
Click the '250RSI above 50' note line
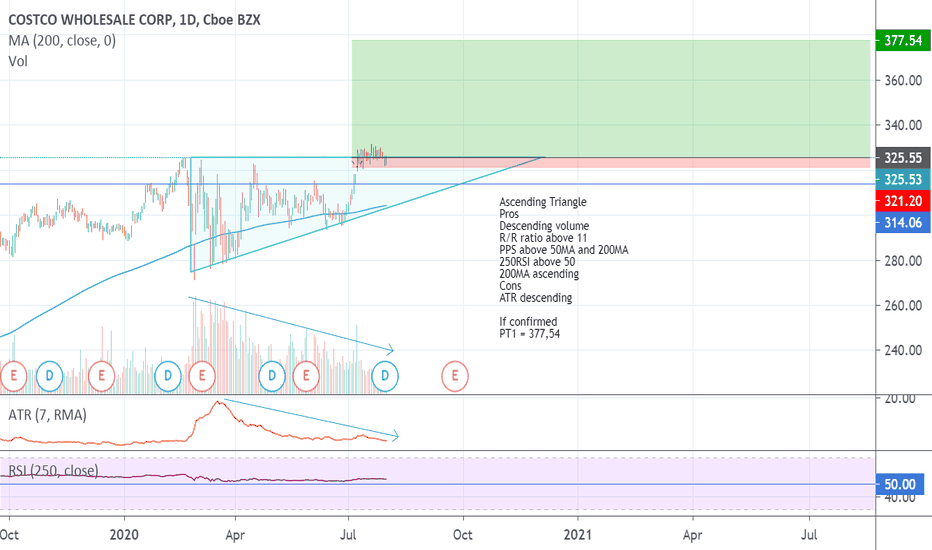pyautogui.click(x=537, y=262)
